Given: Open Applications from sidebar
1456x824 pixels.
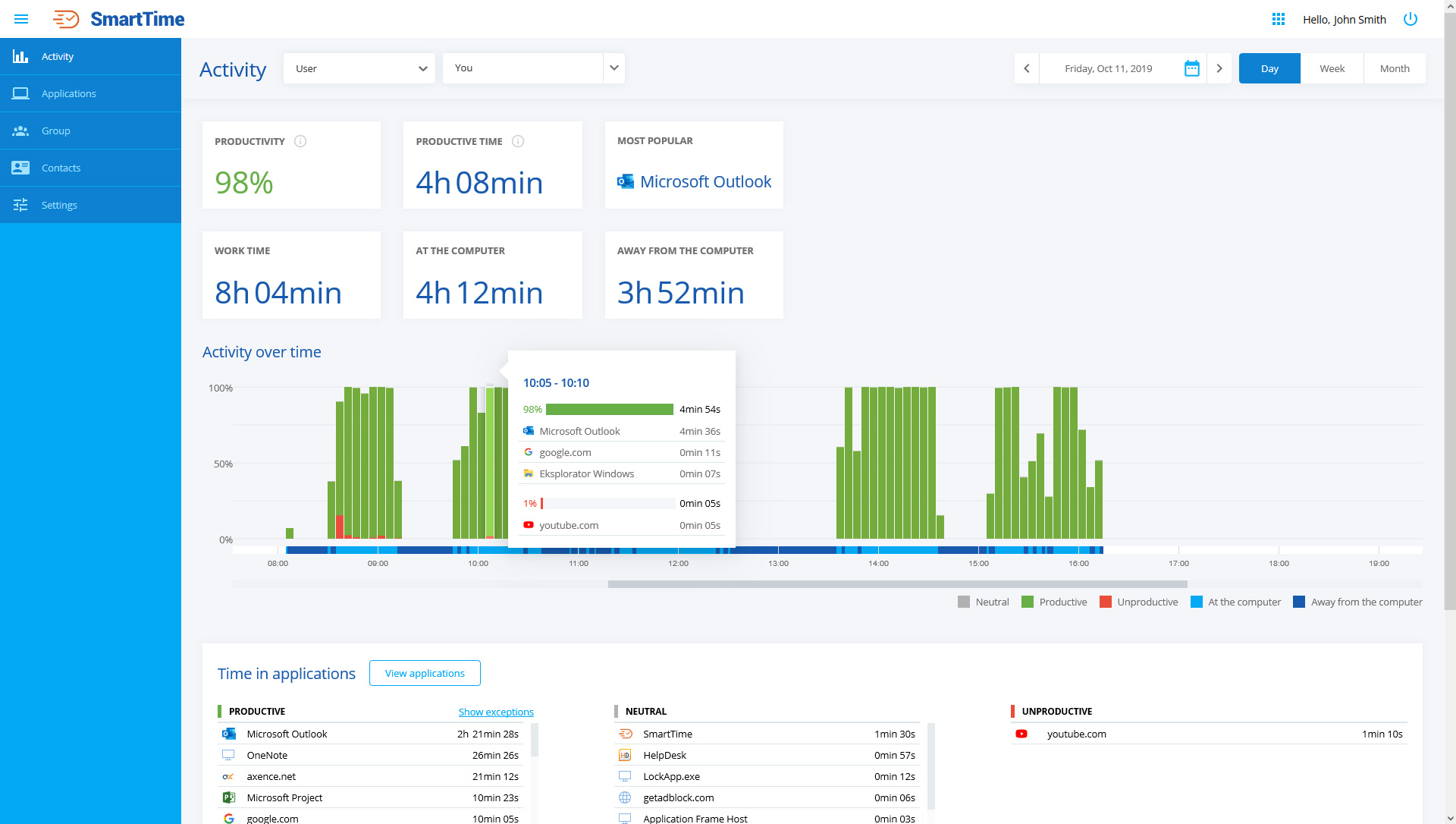Looking at the screenshot, I should coord(68,93).
